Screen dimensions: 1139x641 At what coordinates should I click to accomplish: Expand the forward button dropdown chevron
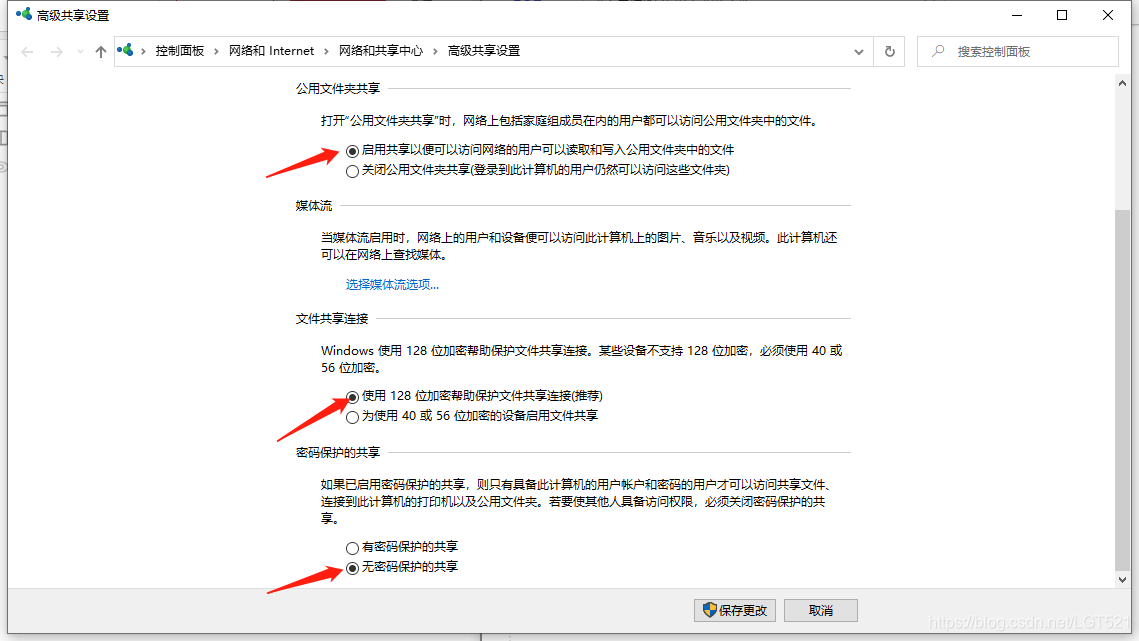click(x=78, y=51)
